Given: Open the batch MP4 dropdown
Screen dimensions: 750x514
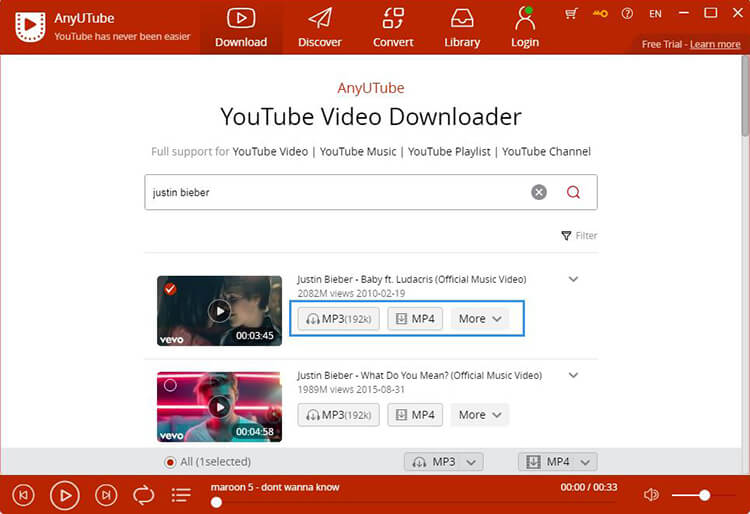Looking at the screenshot, I should [x=558, y=462].
